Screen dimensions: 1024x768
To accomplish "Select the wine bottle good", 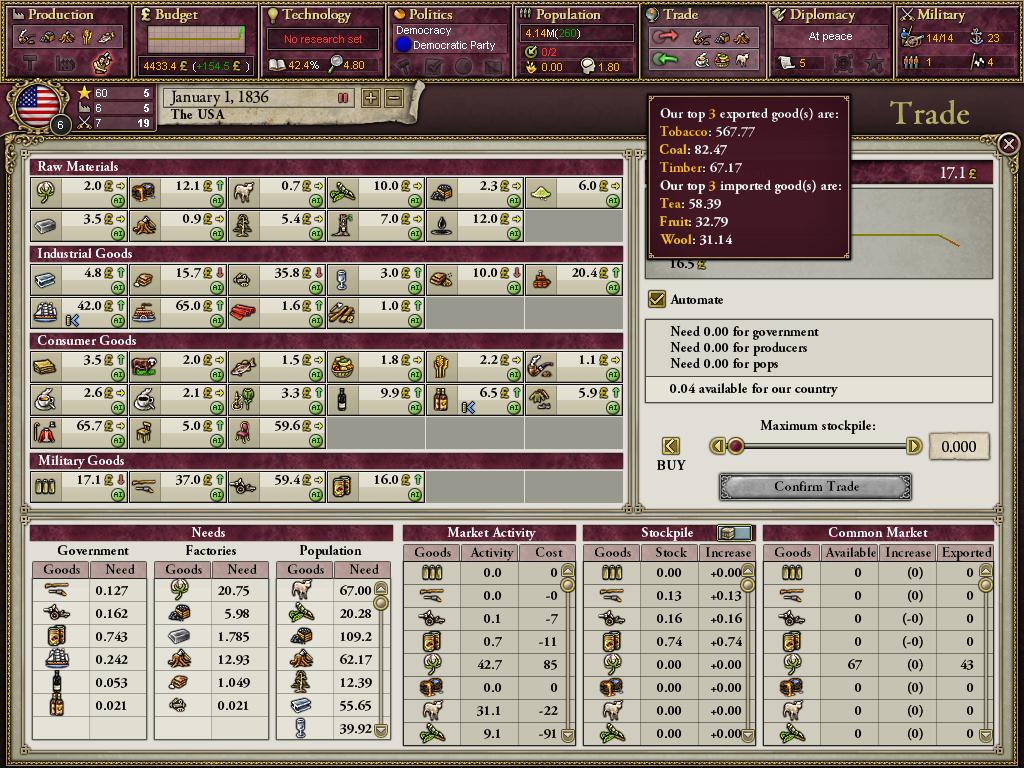I will tap(342, 400).
